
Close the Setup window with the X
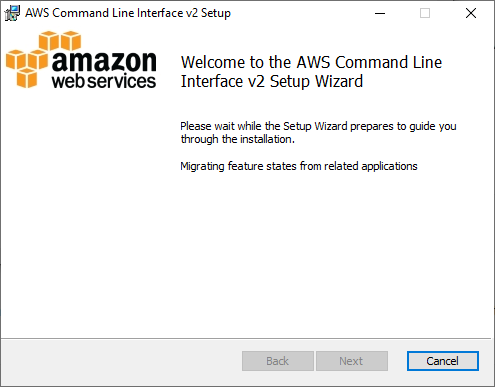click(471, 13)
